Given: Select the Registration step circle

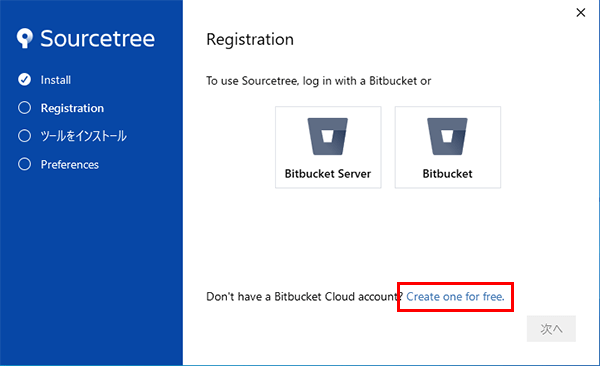Looking at the screenshot, I should pos(24,108).
